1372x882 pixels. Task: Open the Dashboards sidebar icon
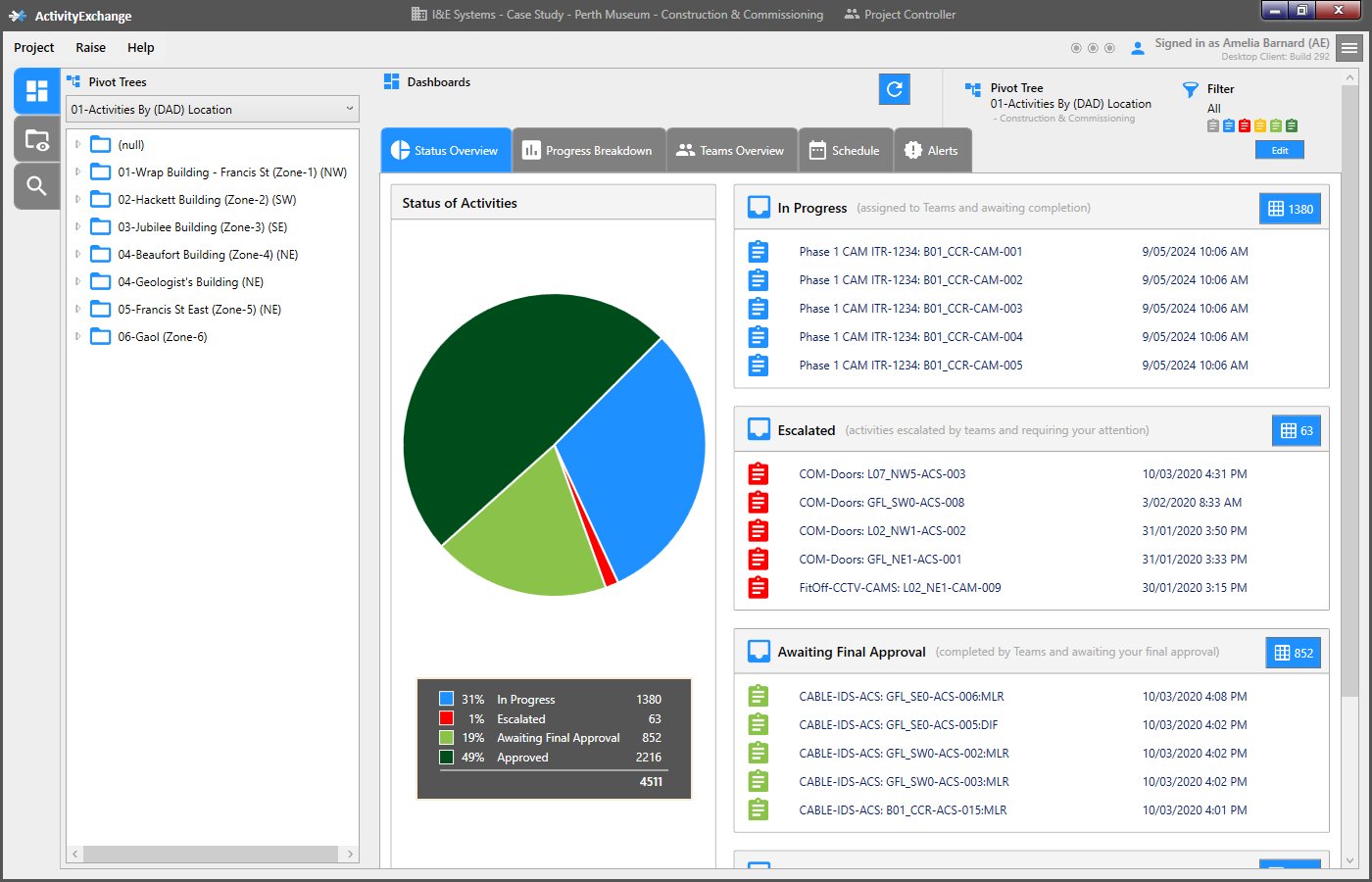[37, 91]
